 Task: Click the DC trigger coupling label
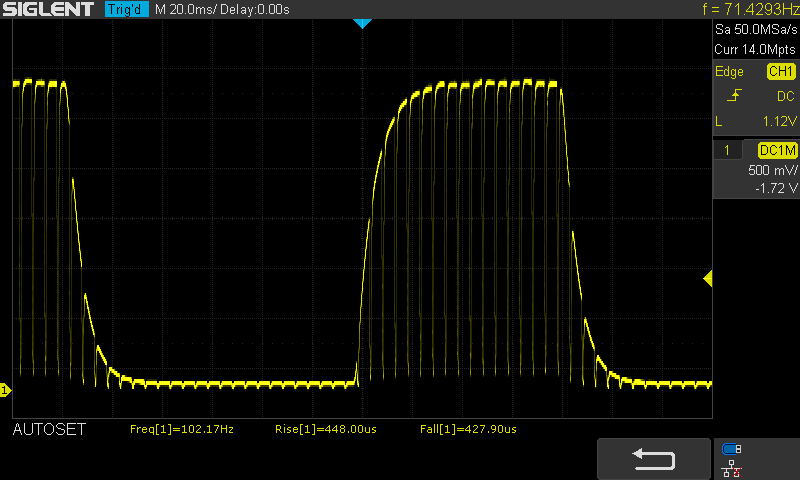pos(786,96)
